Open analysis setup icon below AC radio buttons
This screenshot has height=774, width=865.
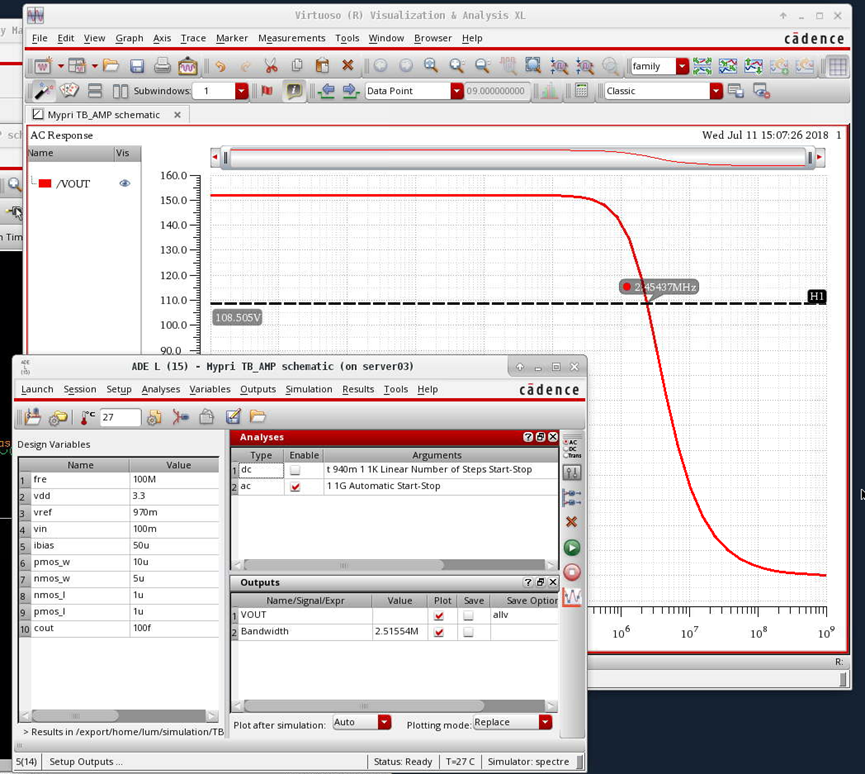pyautogui.click(x=573, y=472)
